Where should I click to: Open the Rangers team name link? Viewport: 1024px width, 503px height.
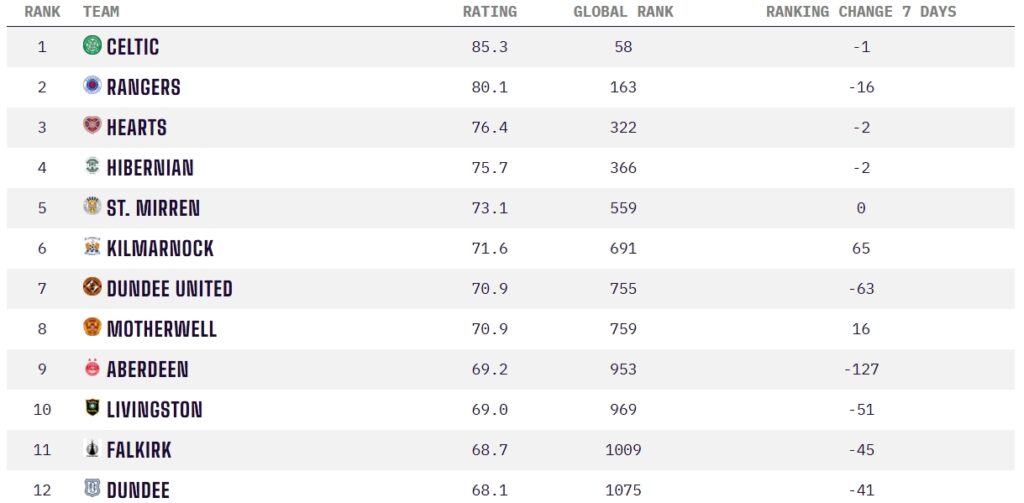click(x=144, y=87)
